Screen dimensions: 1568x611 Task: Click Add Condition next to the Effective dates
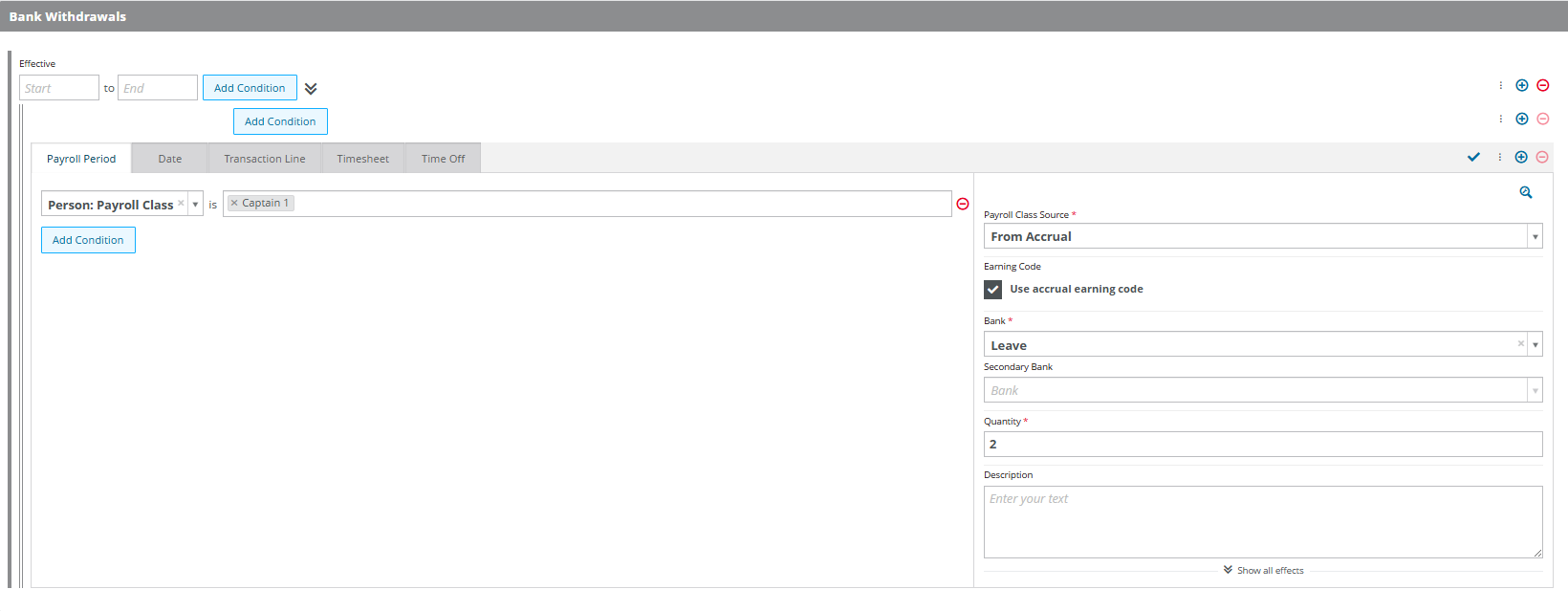[250, 88]
